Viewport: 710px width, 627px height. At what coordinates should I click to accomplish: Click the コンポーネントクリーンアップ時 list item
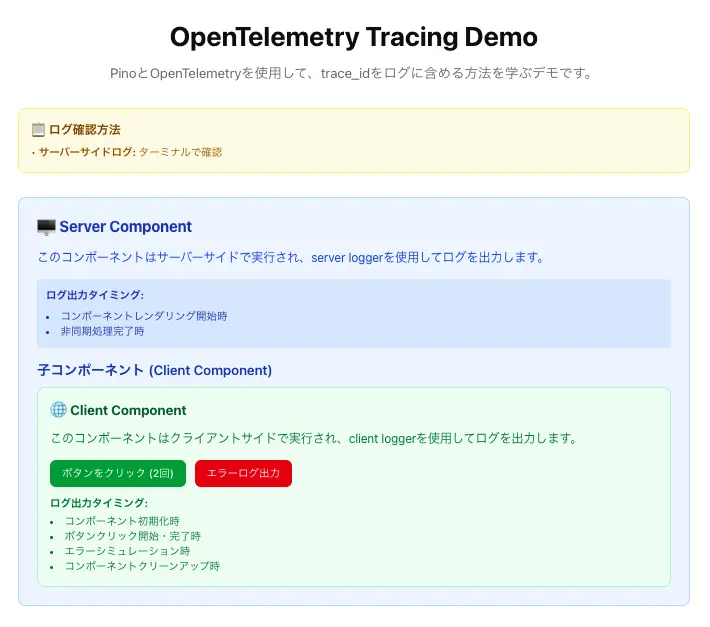click(x=142, y=566)
